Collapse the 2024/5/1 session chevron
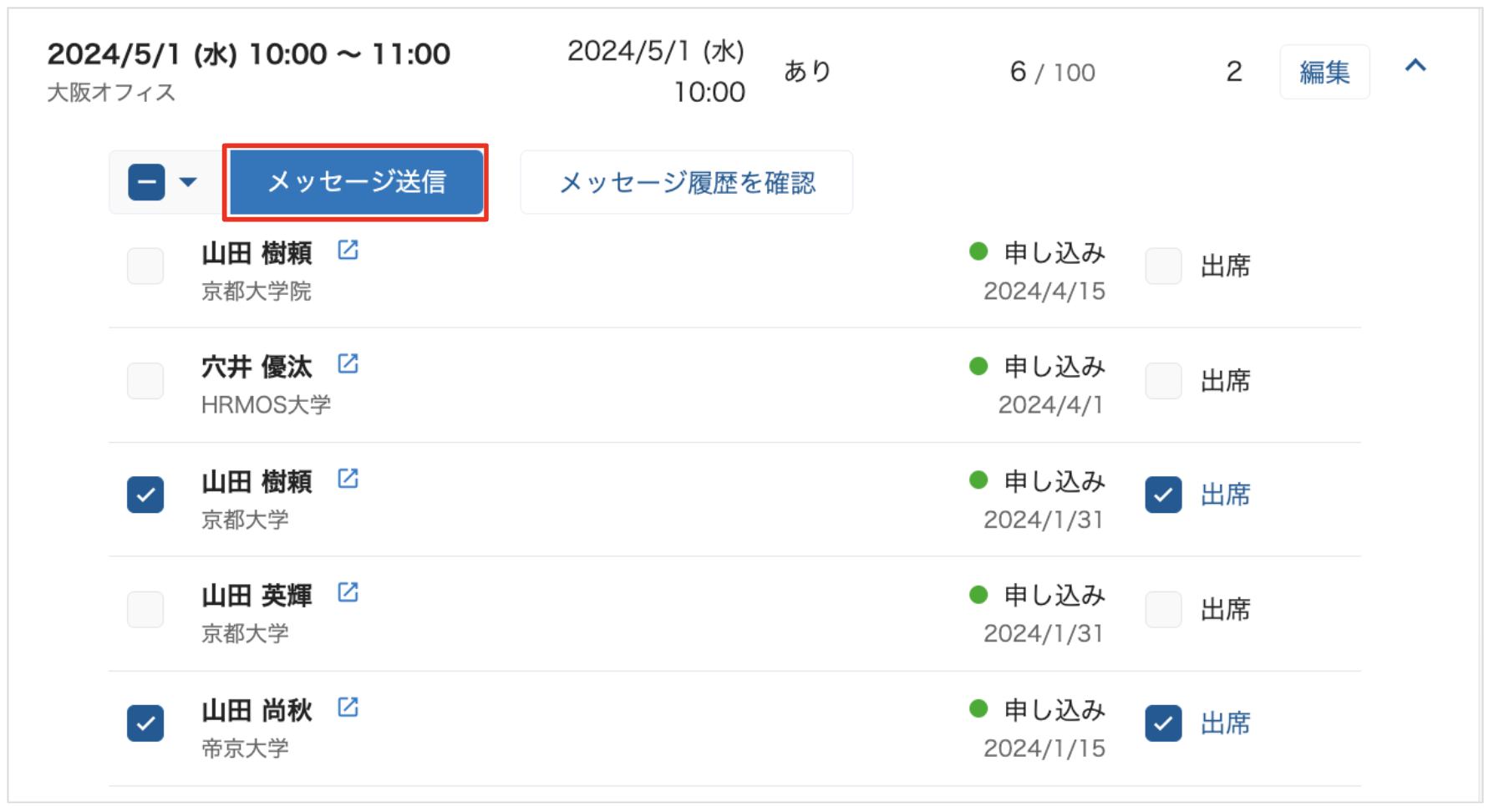 point(1415,66)
